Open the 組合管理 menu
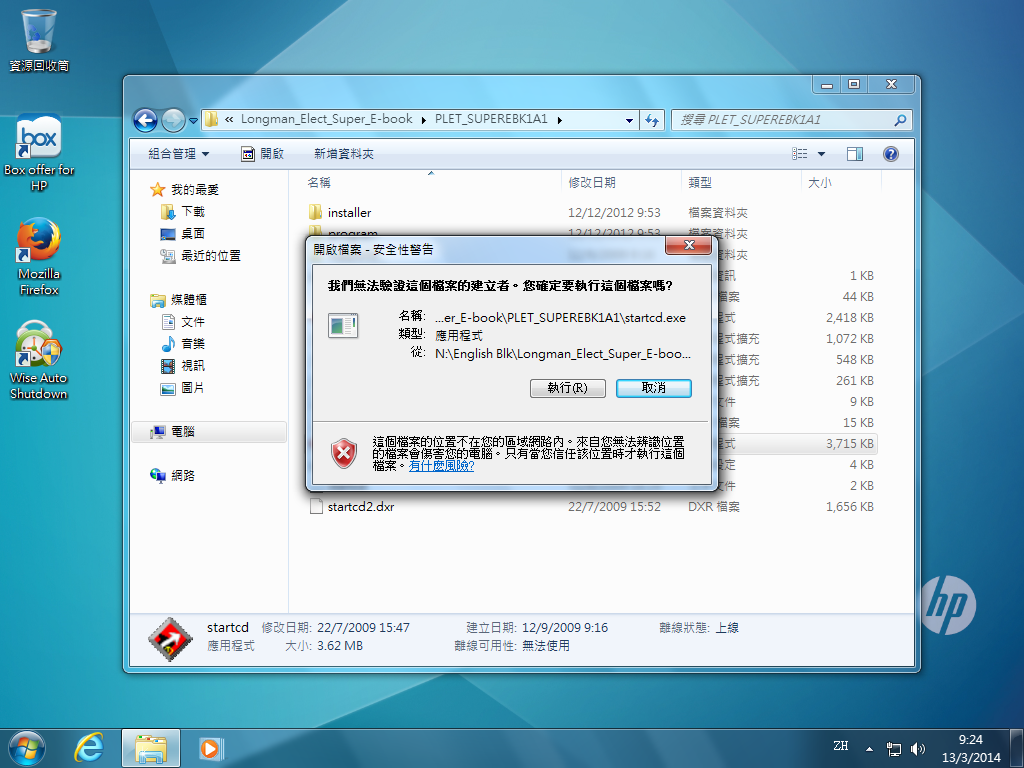 [178, 154]
